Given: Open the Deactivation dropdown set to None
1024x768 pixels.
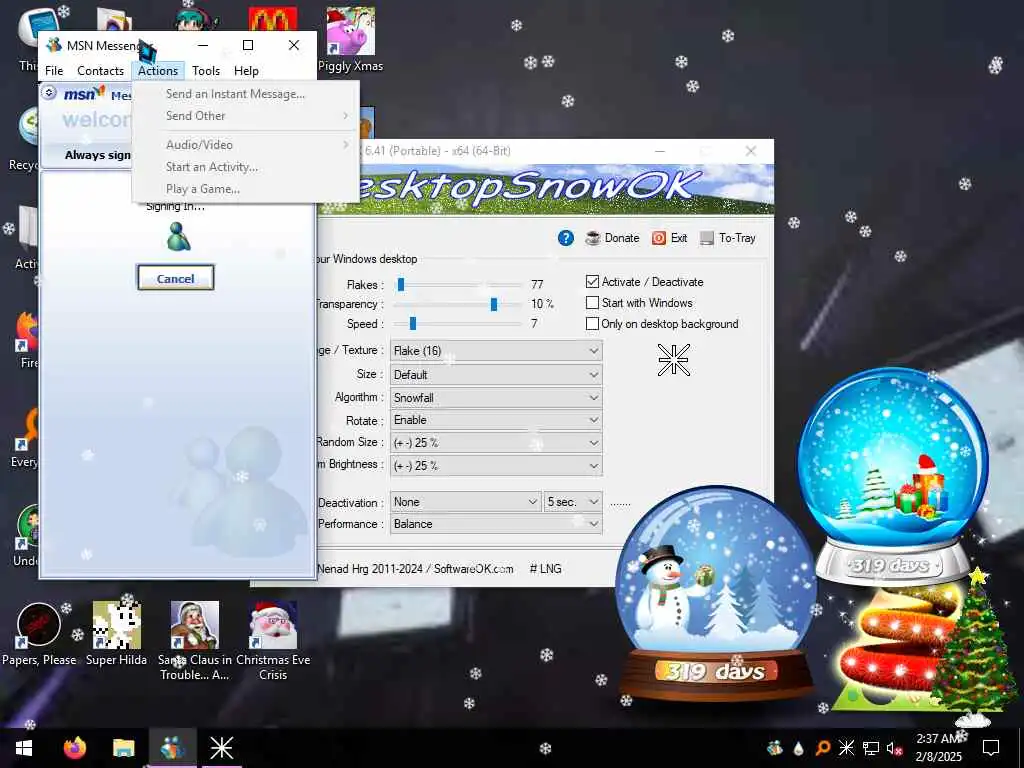Looking at the screenshot, I should (x=466, y=502).
